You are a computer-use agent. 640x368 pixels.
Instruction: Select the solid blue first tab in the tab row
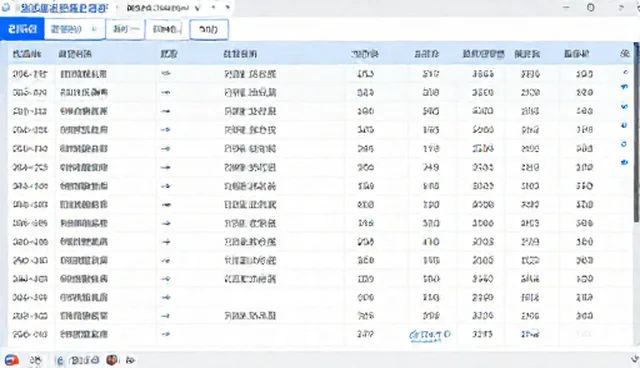22,29
